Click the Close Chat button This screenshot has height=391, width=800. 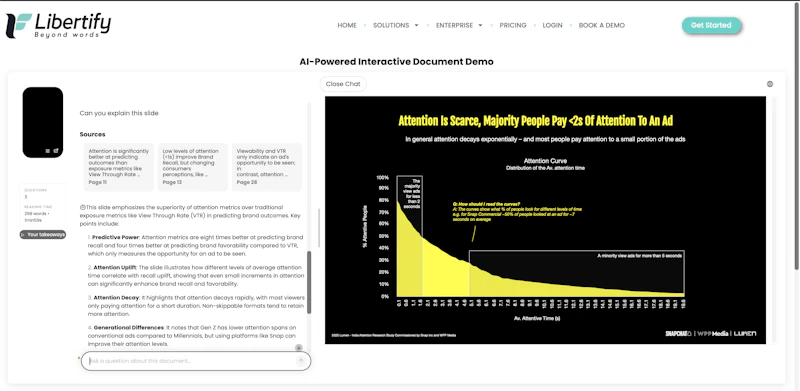(343, 84)
